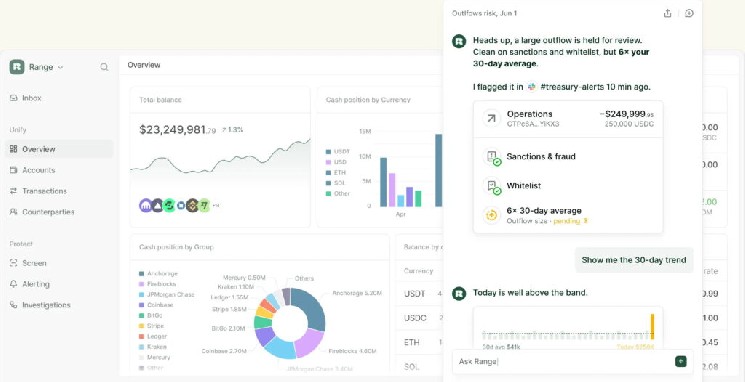The width and height of the screenshot is (745, 382).
Task: Click the Accounts wallet icon
Action: click(13, 170)
